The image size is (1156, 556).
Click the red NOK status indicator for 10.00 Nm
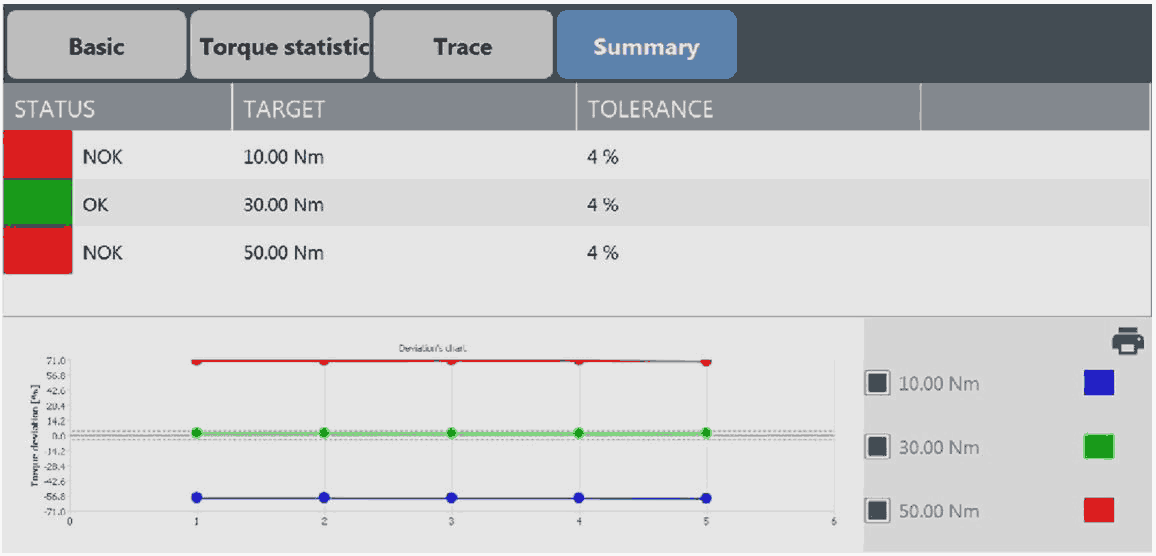(38, 156)
